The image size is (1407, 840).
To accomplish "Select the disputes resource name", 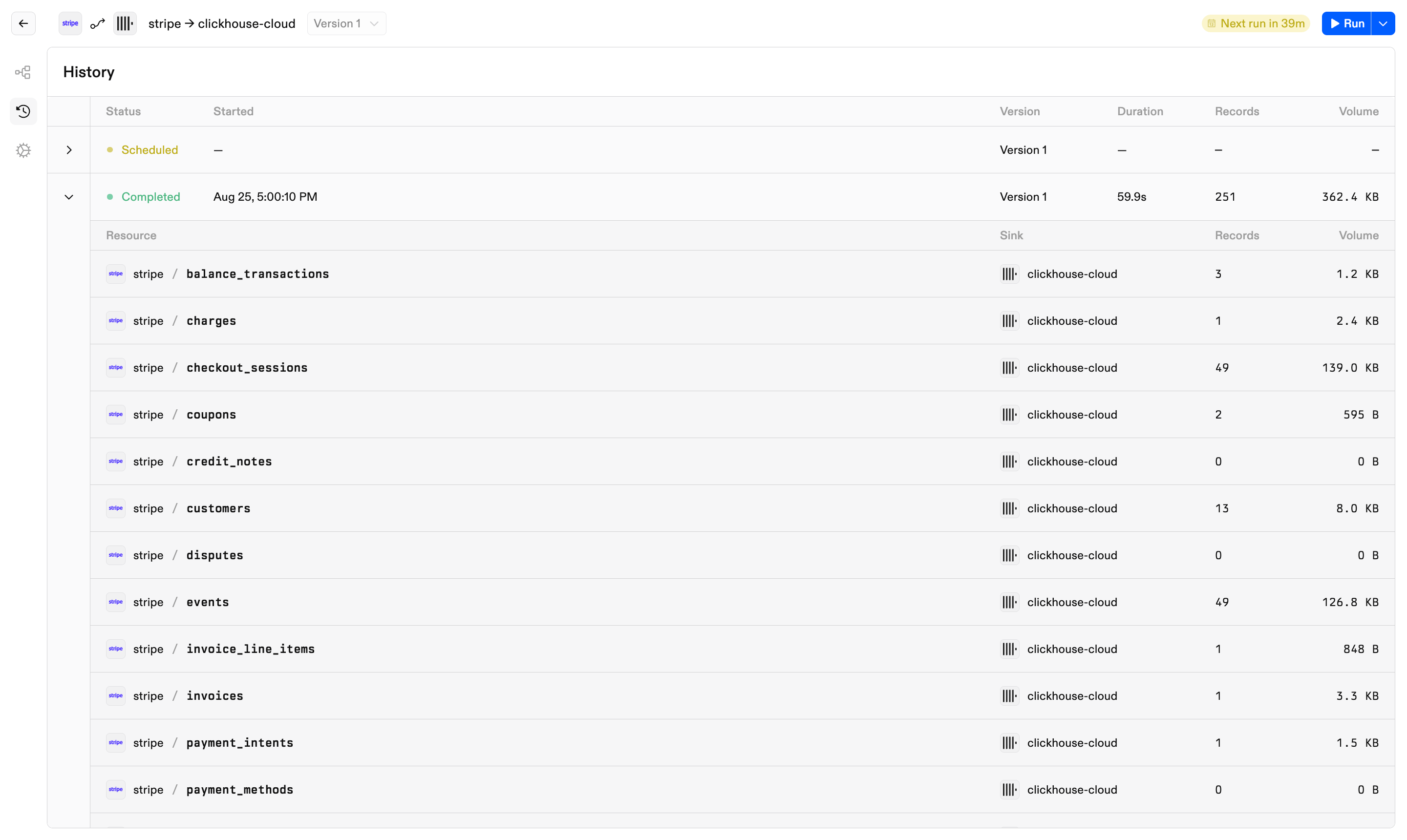I will click(215, 555).
